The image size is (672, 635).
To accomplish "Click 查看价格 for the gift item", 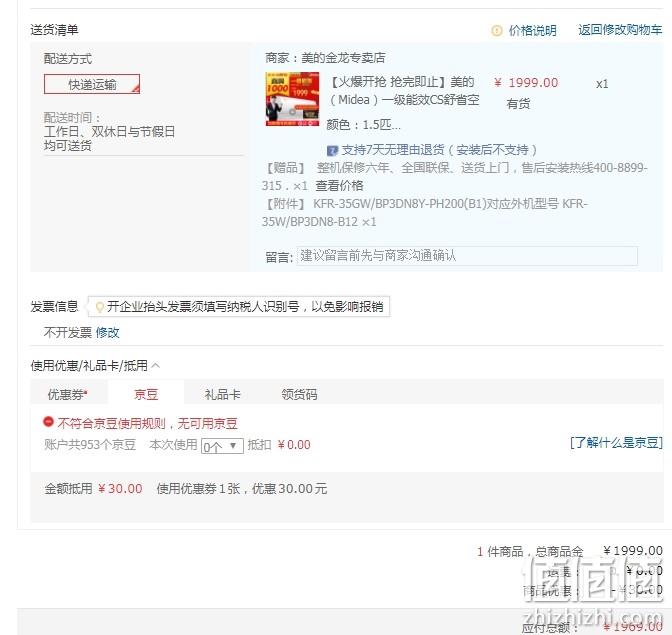I will tap(339, 186).
